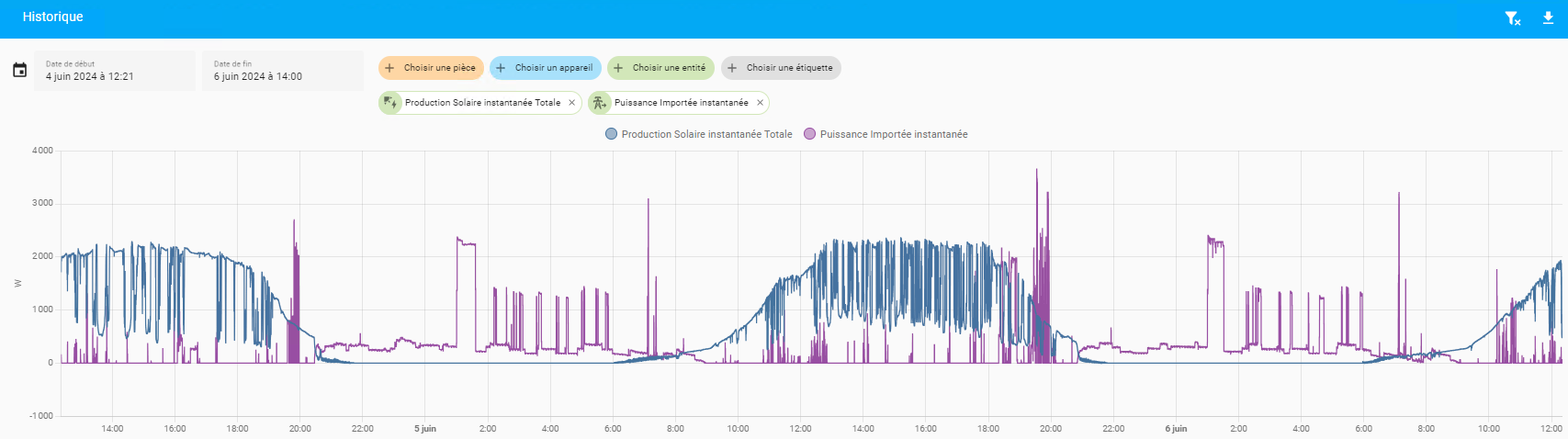1568x439 pixels.
Task: Click the plus icon on Choisir un appareil
Action: [x=501, y=68]
